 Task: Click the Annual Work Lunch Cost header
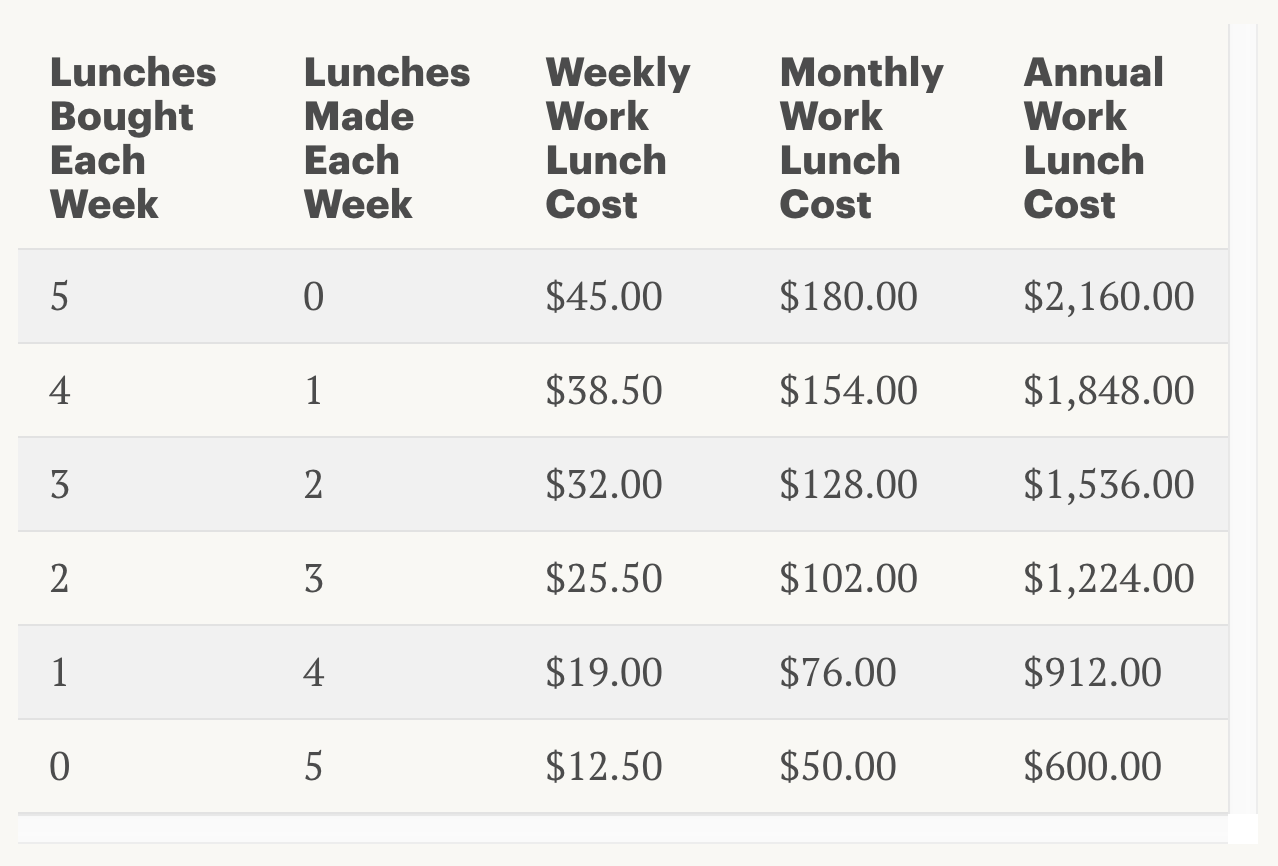click(x=1093, y=138)
